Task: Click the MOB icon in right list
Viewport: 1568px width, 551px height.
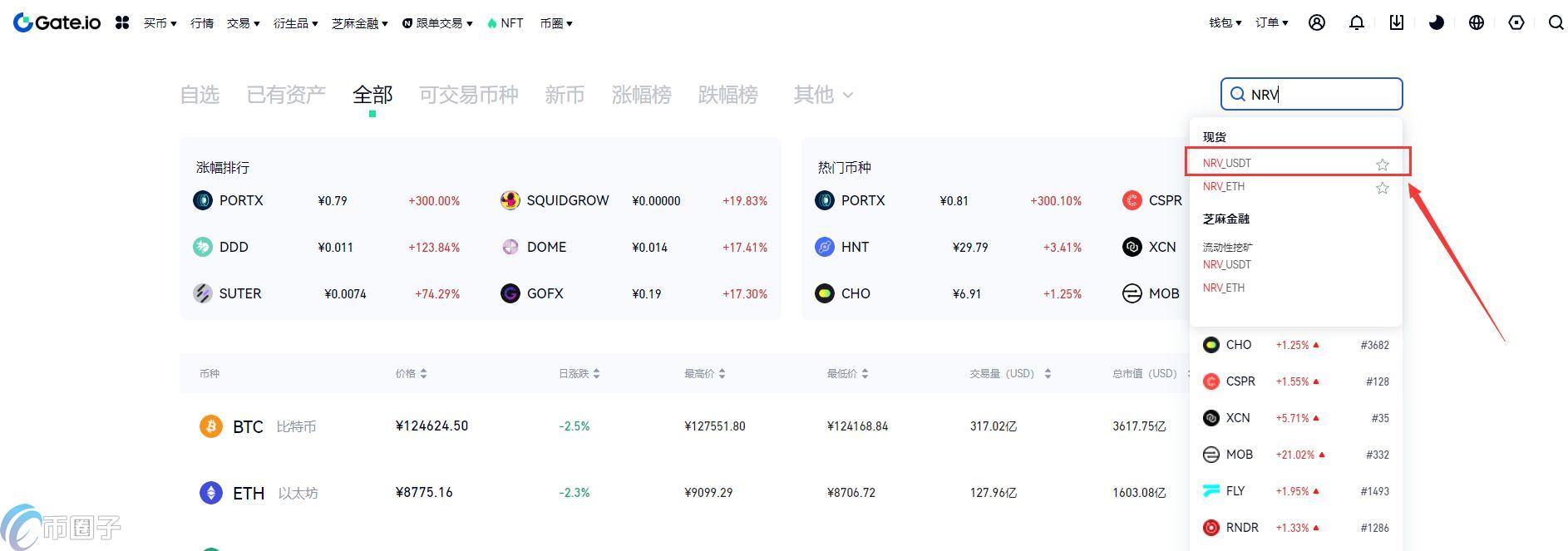Action: [1211, 455]
